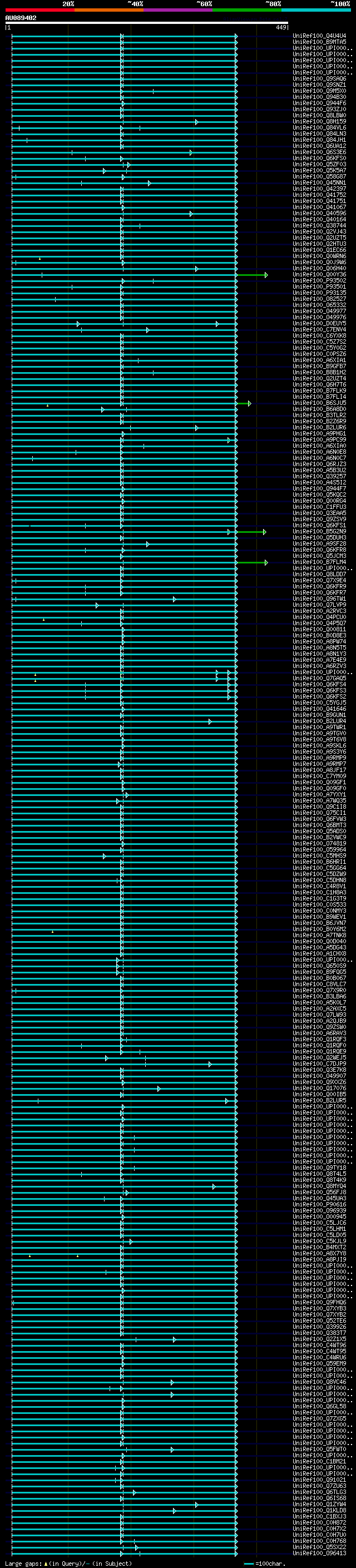
Task: Open hit UniRef100_Q4U4U4
Action: click(x=319, y=36)
